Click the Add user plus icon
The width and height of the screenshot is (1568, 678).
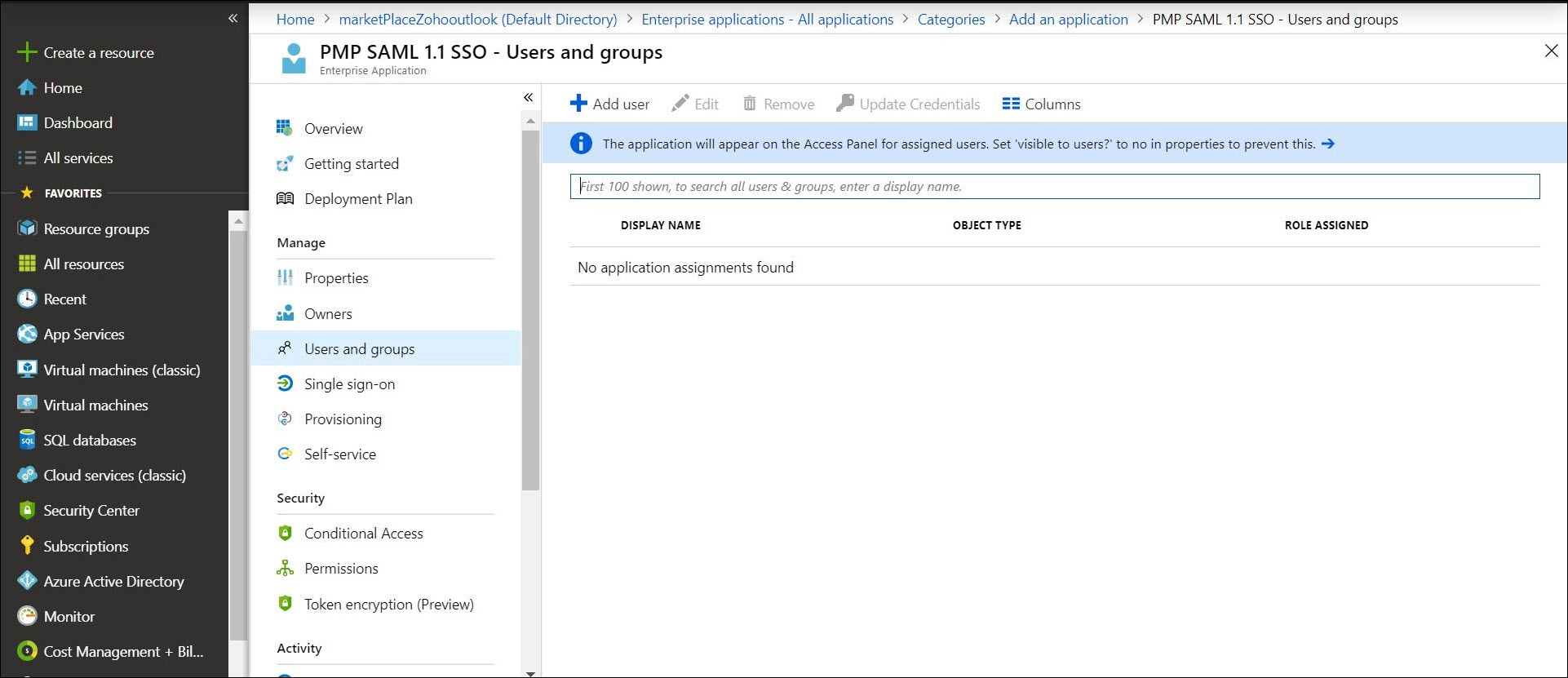pos(578,104)
